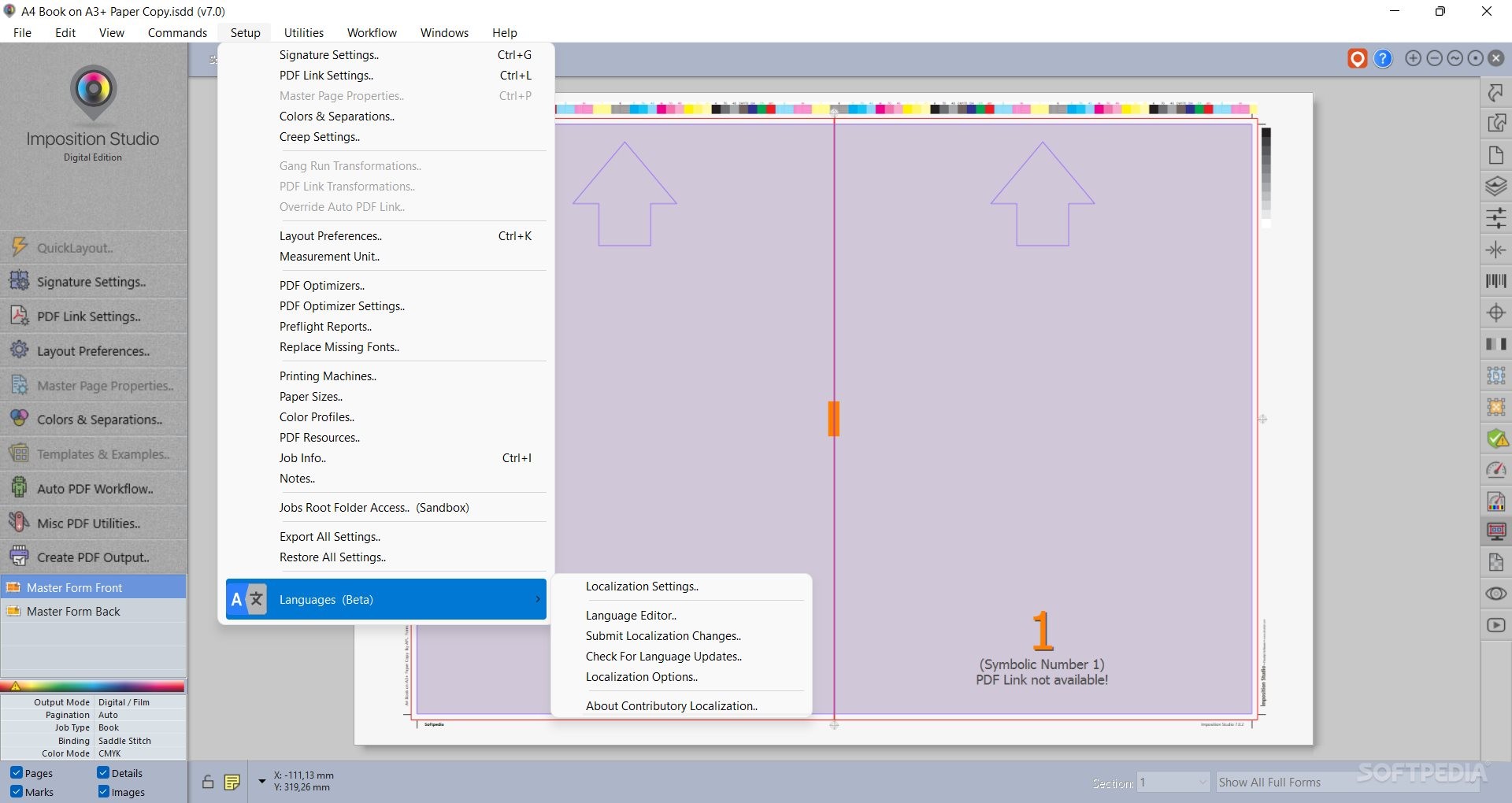1512x803 pixels.
Task: Click the blank page icon in right toolbar
Action: (1495, 155)
